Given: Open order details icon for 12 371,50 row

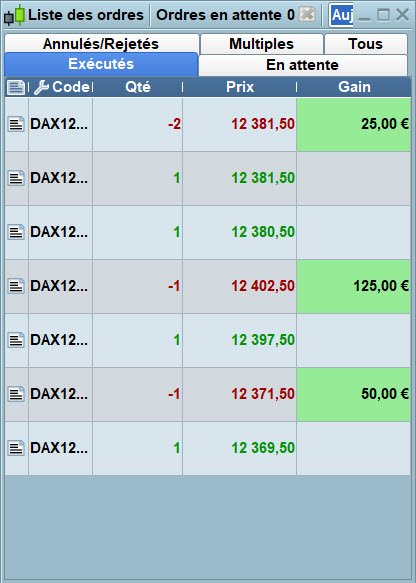Looking at the screenshot, I should pyautogui.click(x=16, y=394).
